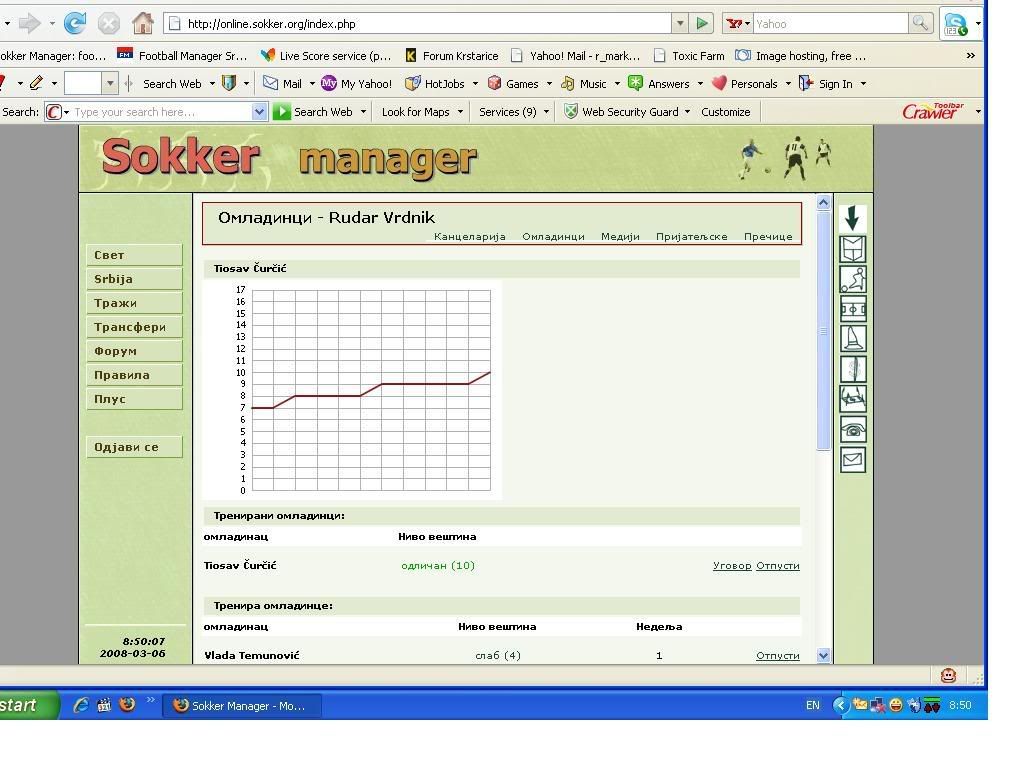Click the Crawler search input field
1024x768 pixels.
(160, 112)
